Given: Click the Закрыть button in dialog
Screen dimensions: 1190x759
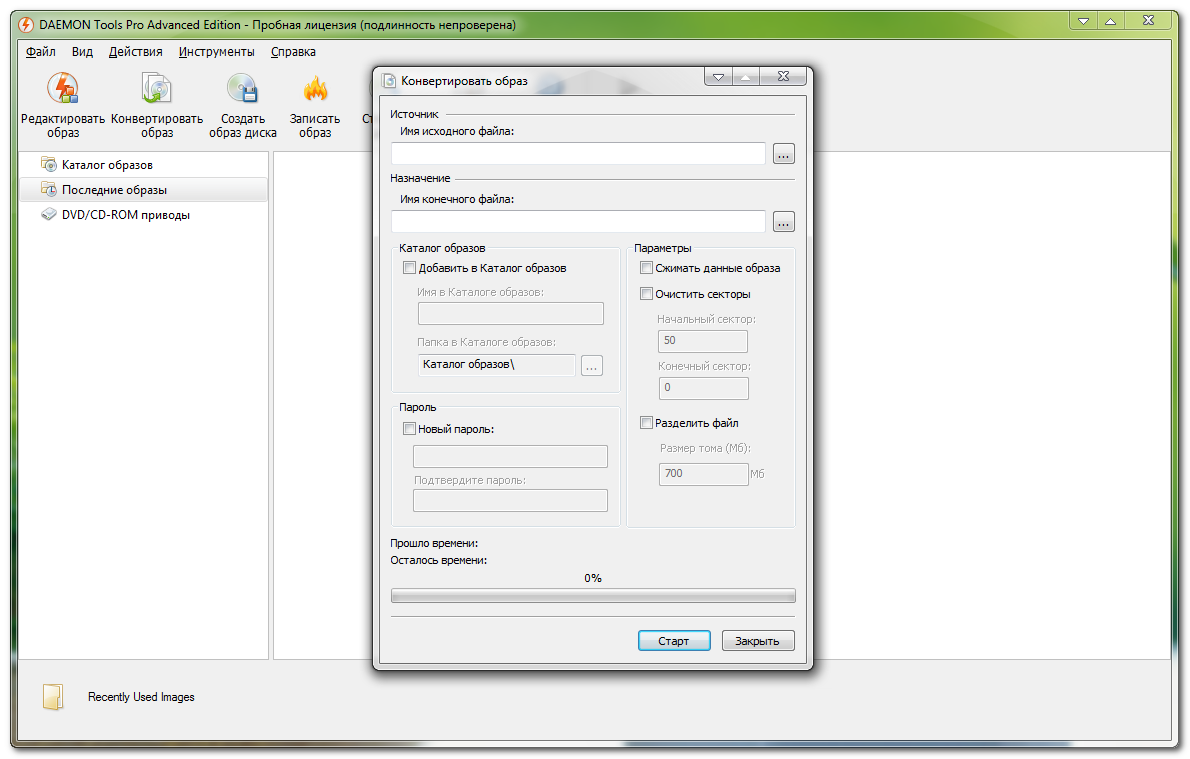Looking at the screenshot, I should 758,641.
